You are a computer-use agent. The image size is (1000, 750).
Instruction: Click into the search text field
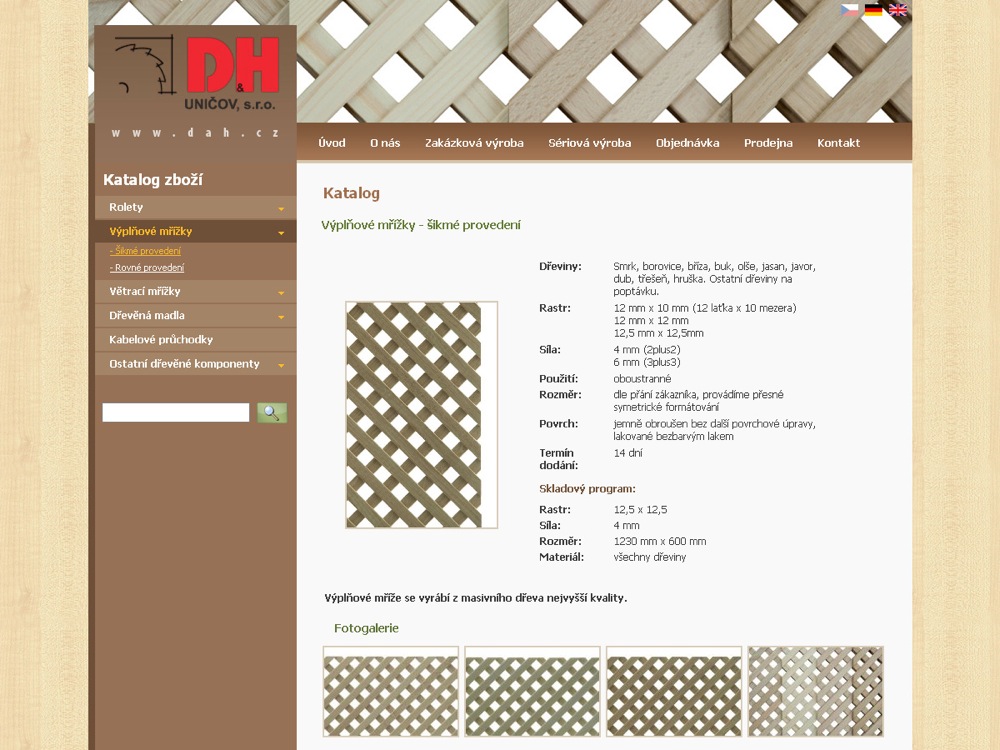[176, 413]
